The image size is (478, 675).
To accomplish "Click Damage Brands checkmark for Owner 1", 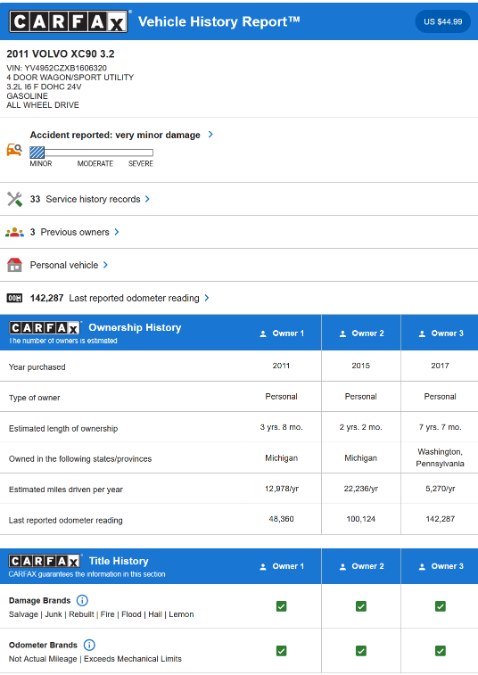I will pyautogui.click(x=281, y=606).
